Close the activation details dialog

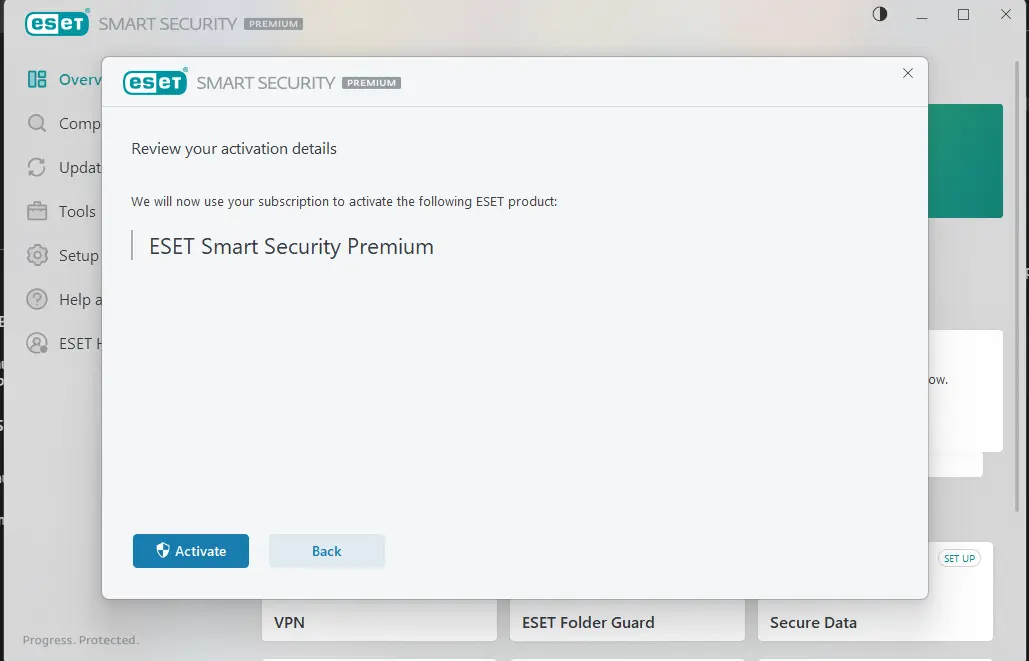pyautogui.click(x=908, y=73)
